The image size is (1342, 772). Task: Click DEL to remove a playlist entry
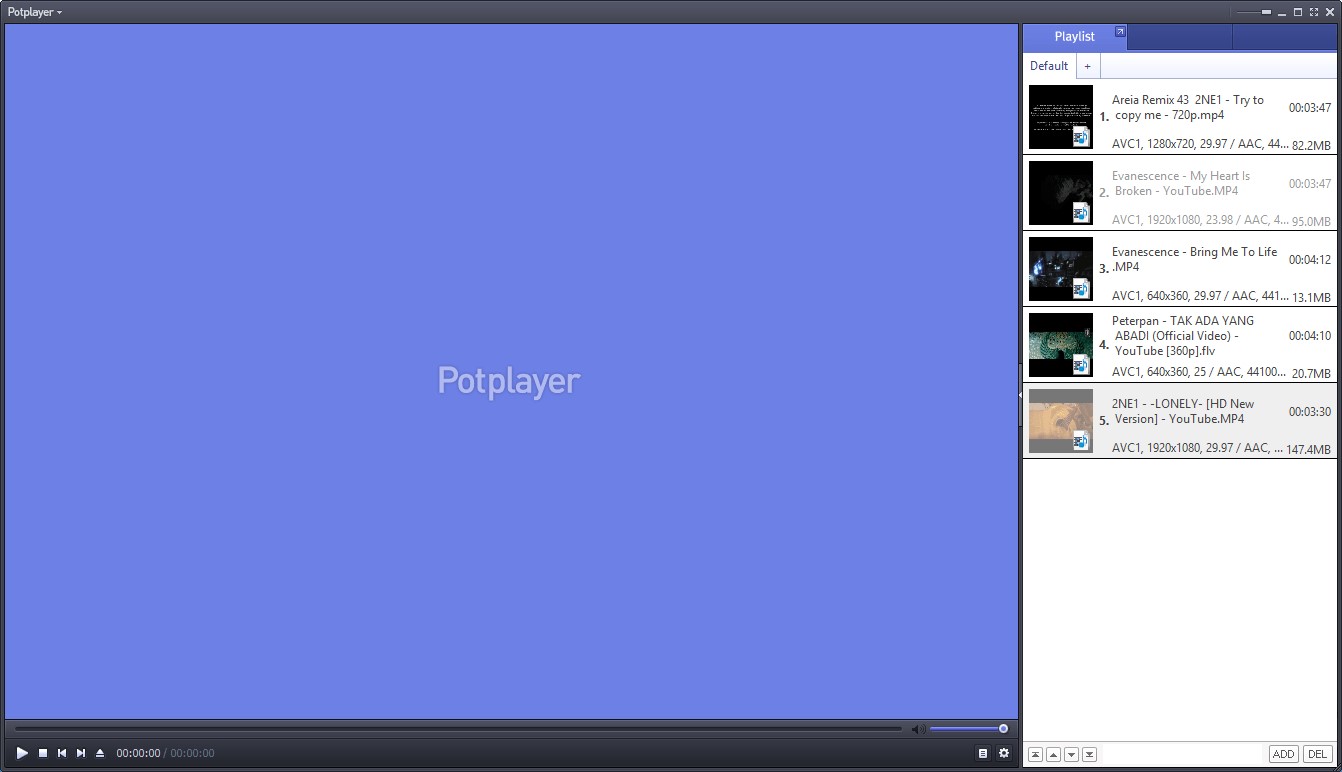(1317, 753)
